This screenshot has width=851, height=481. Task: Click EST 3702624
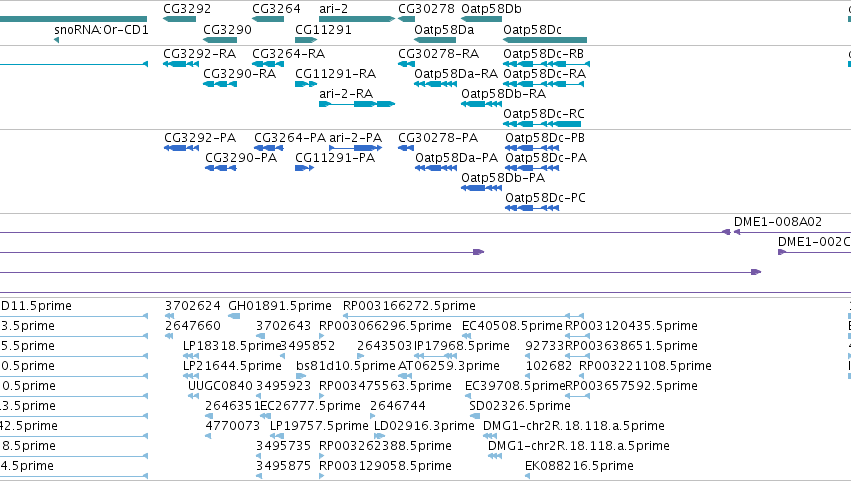pyautogui.click(x=169, y=316)
